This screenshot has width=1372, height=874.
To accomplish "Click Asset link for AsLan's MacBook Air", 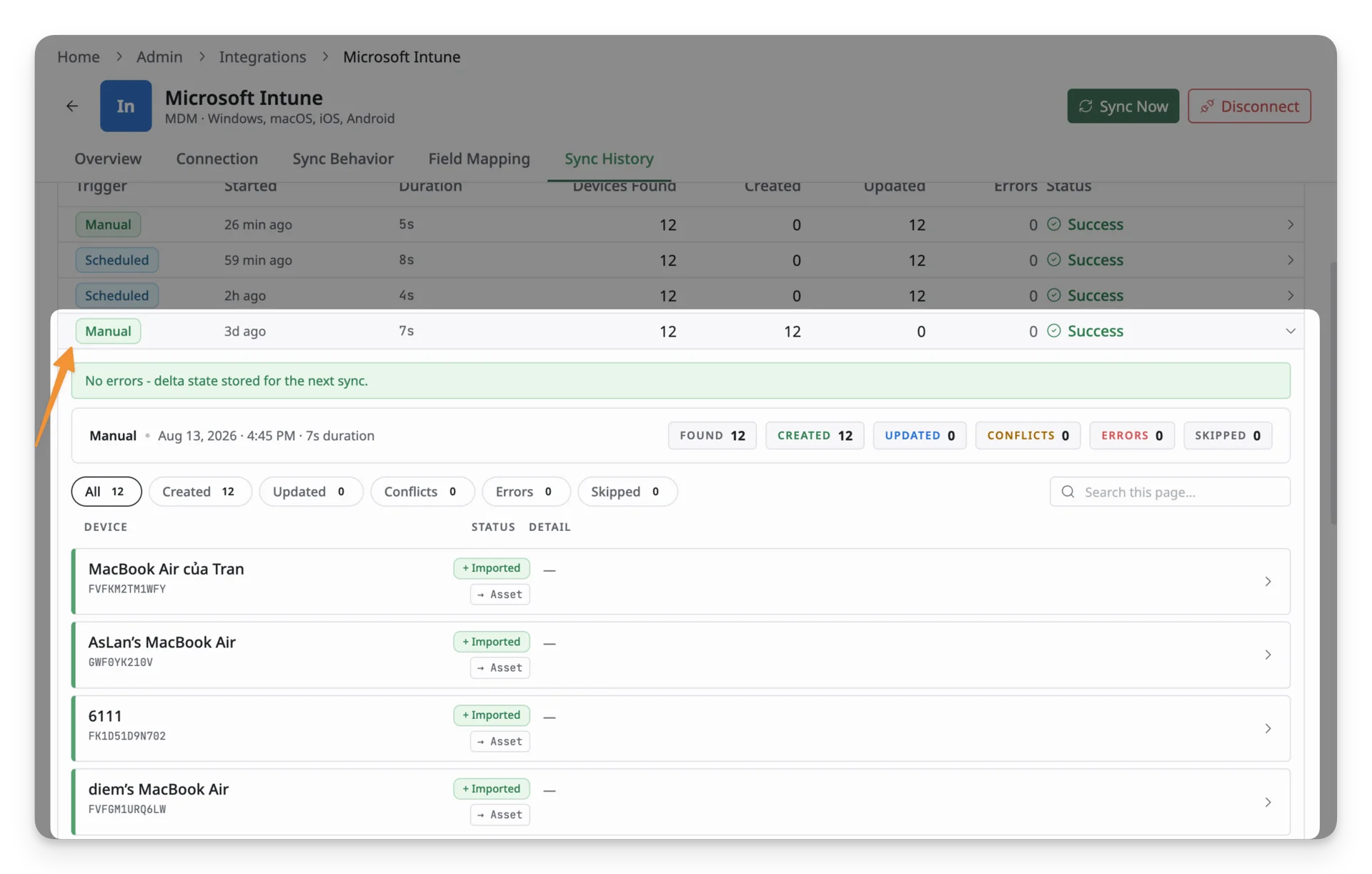I will click(499, 668).
